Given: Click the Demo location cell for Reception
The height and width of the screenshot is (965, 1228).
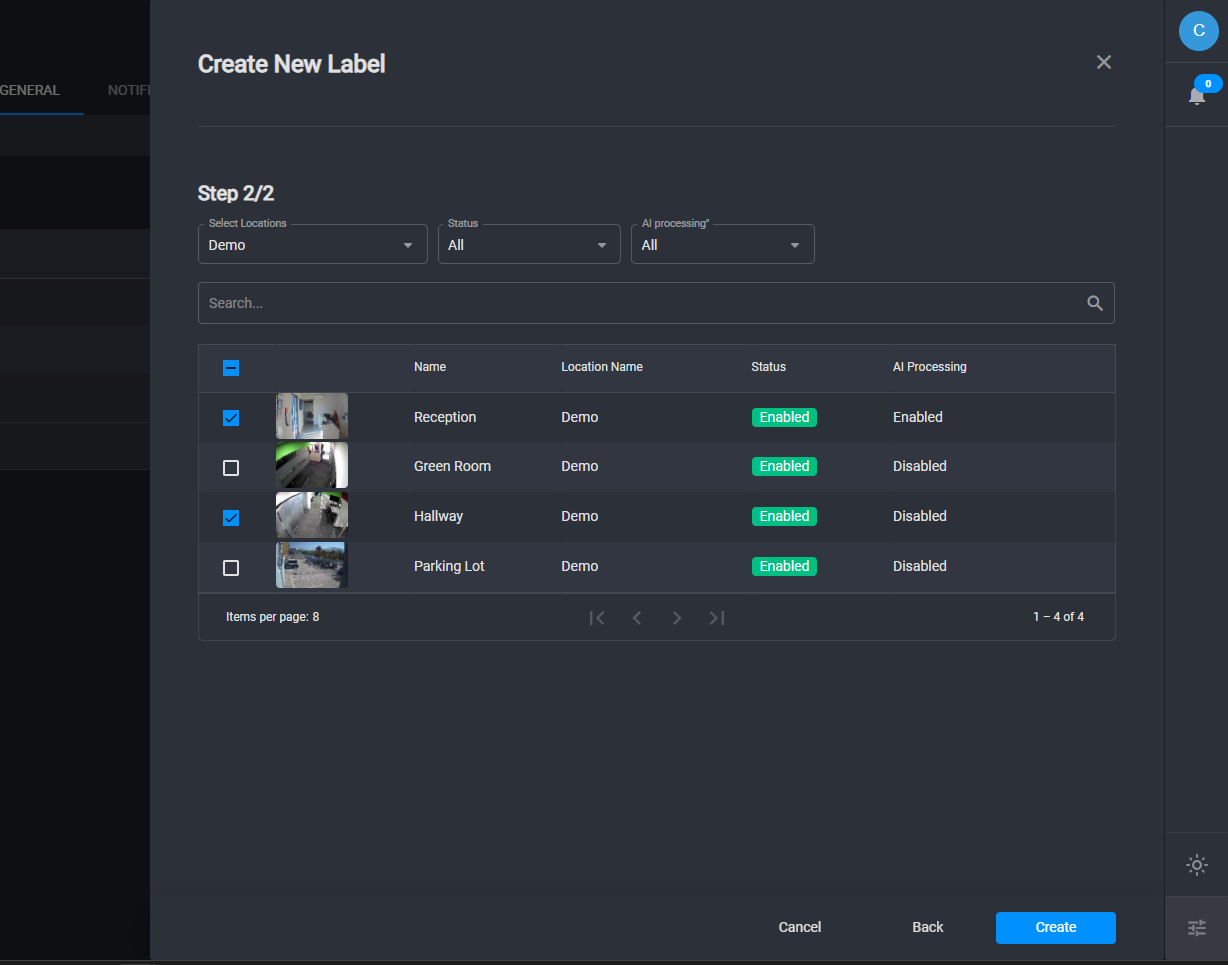Looking at the screenshot, I should [x=580, y=417].
